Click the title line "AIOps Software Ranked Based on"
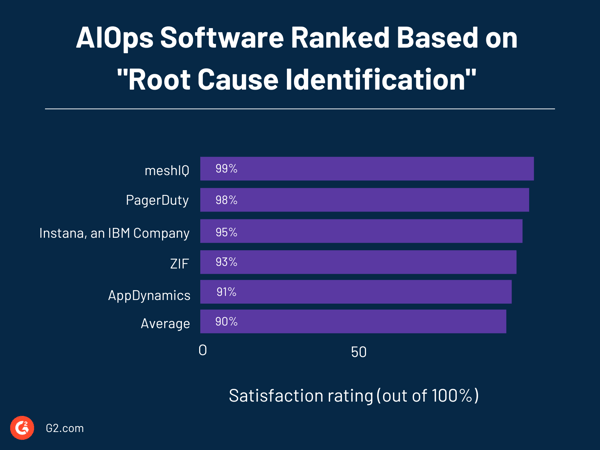This screenshot has width=600, height=450. pos(297,38)
